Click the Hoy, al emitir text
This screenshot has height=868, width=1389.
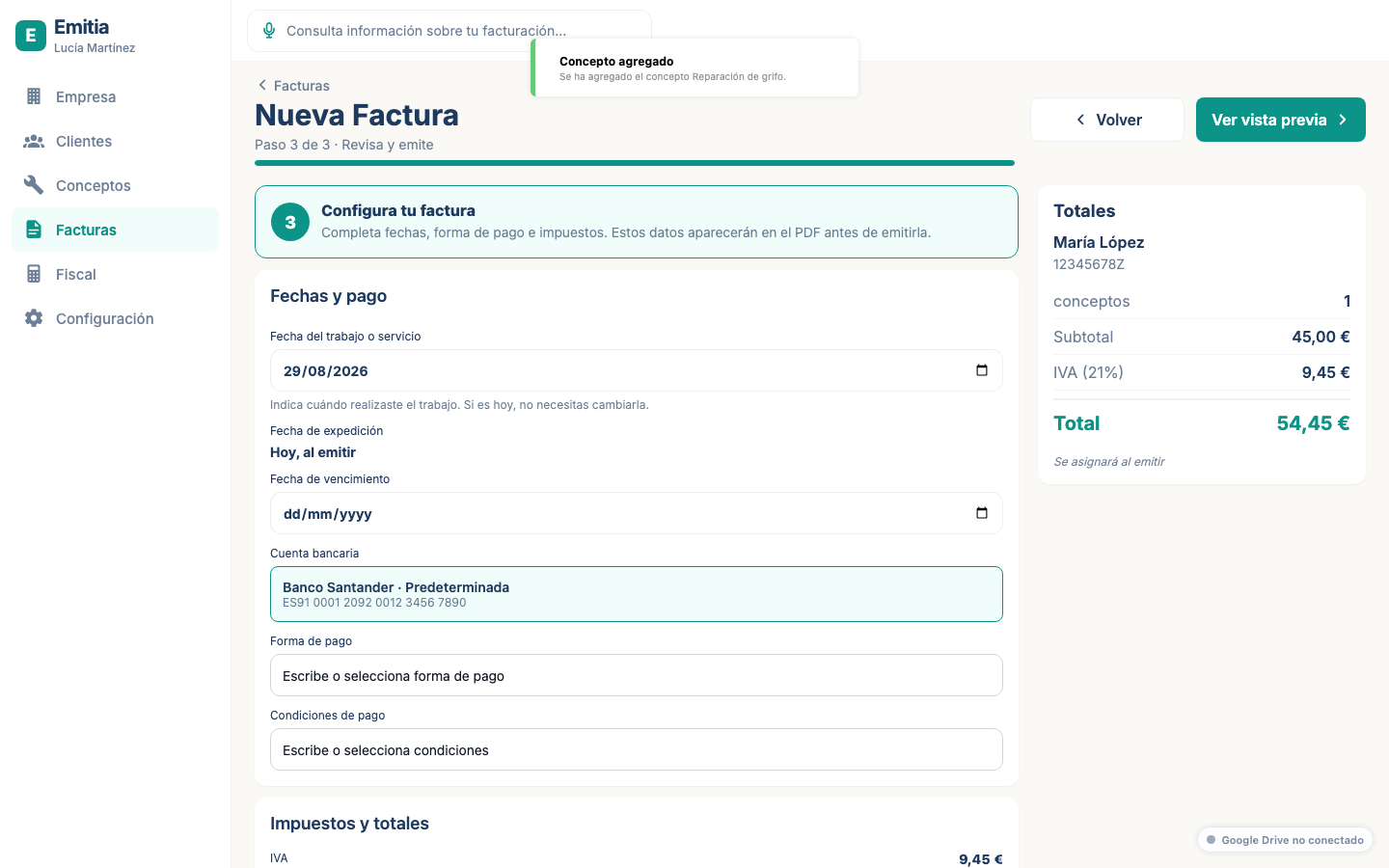313,452
